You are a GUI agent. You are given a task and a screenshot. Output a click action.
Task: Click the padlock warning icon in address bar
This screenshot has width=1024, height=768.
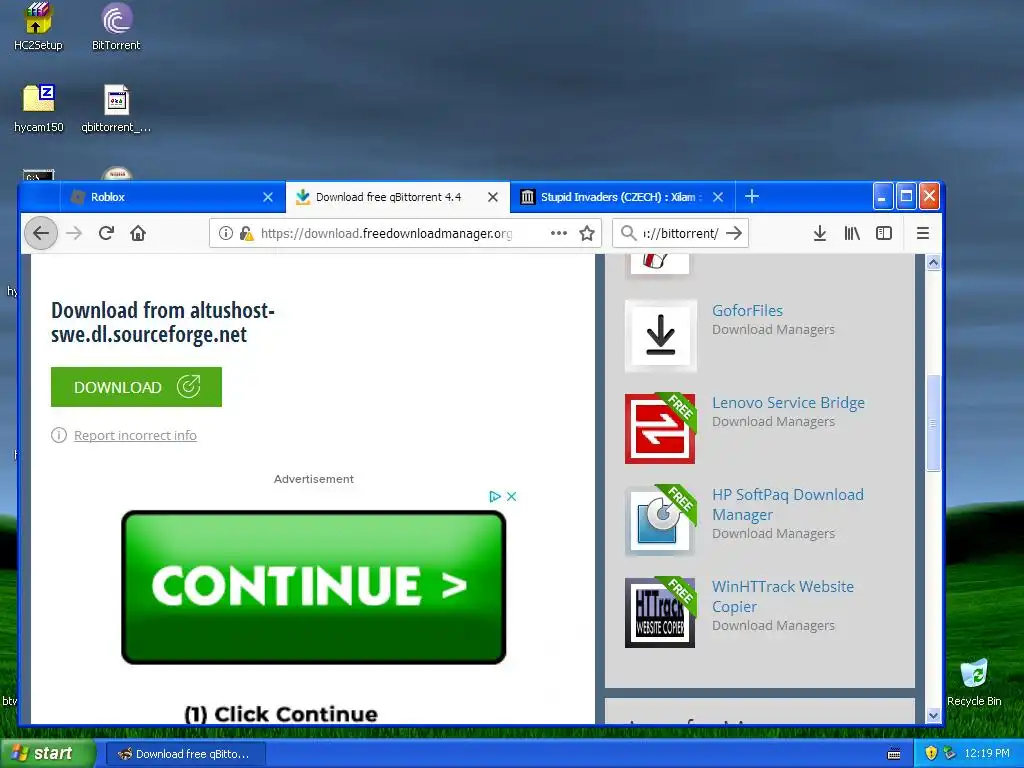[246, 233]
